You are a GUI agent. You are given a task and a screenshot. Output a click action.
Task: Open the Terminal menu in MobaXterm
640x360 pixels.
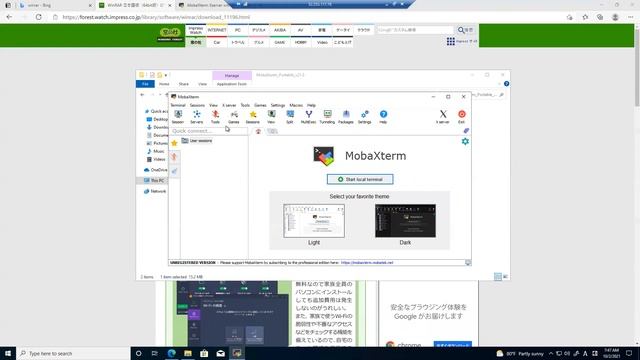(178, 105)
